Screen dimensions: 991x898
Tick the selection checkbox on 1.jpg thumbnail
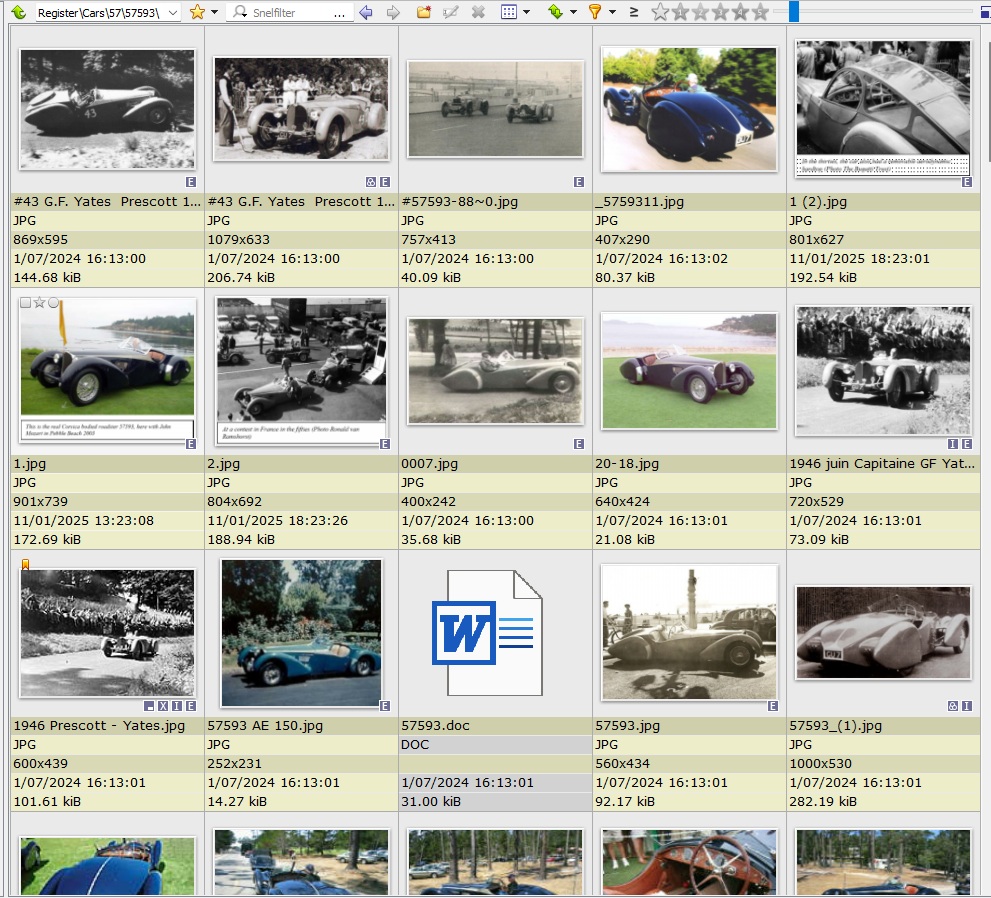25,303
